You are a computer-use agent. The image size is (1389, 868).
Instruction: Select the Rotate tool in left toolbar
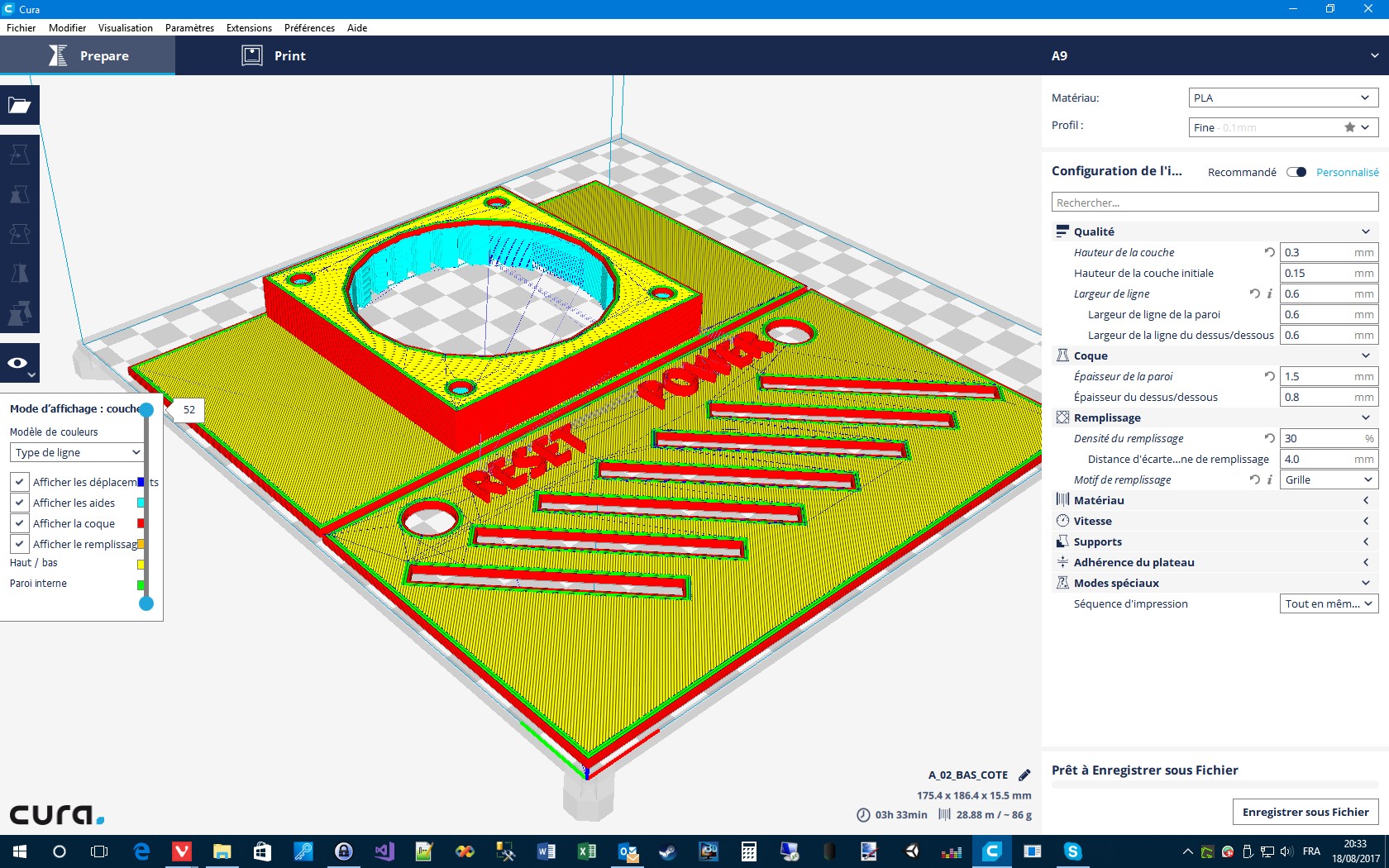click(20, 234)
